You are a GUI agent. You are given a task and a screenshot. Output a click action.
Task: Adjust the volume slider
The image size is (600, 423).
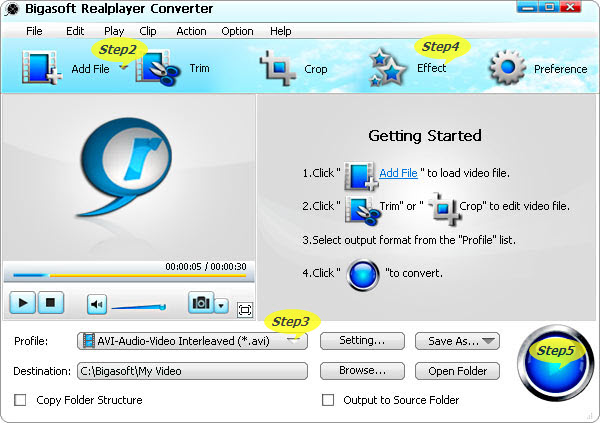pyautogui.click(x=139, y=307)
